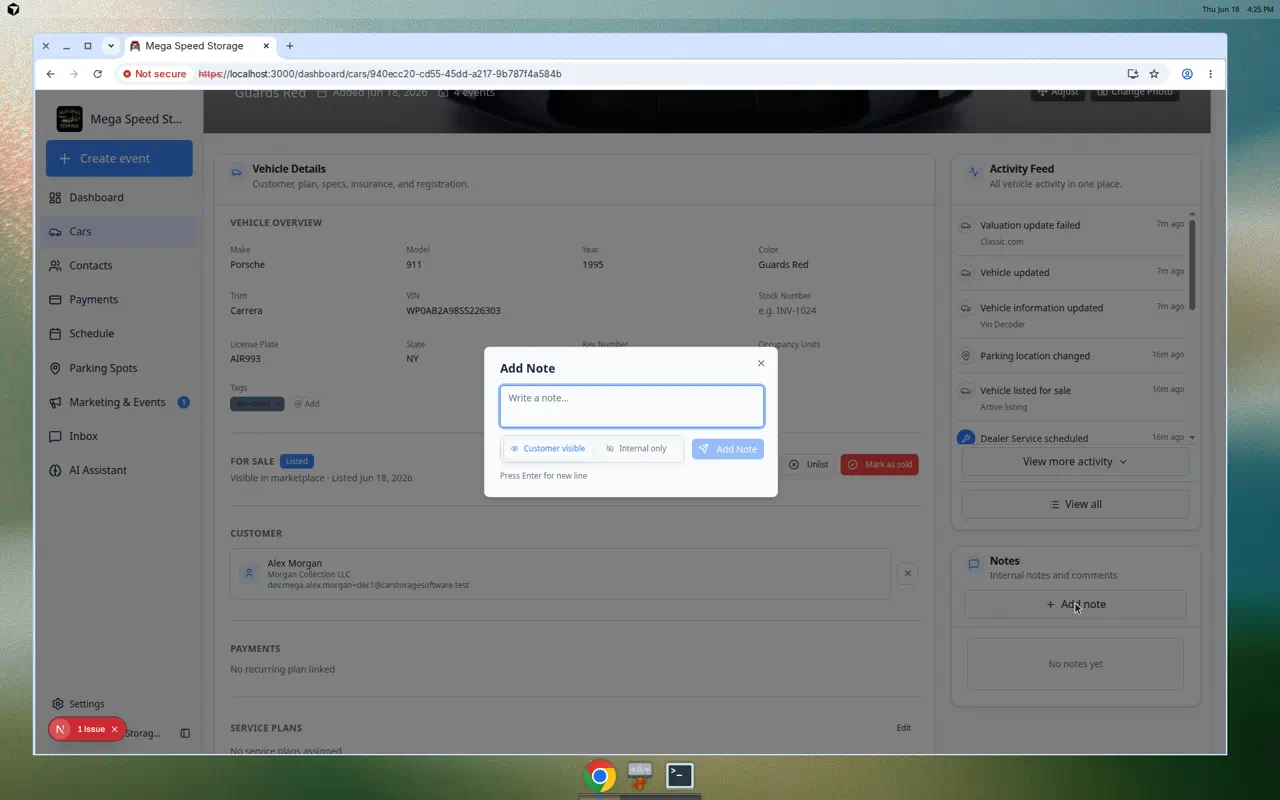Remove customer Alex Morgan with X
Image resolution: width=1280 pixels, height=800 pixels.
click(907, 573)
